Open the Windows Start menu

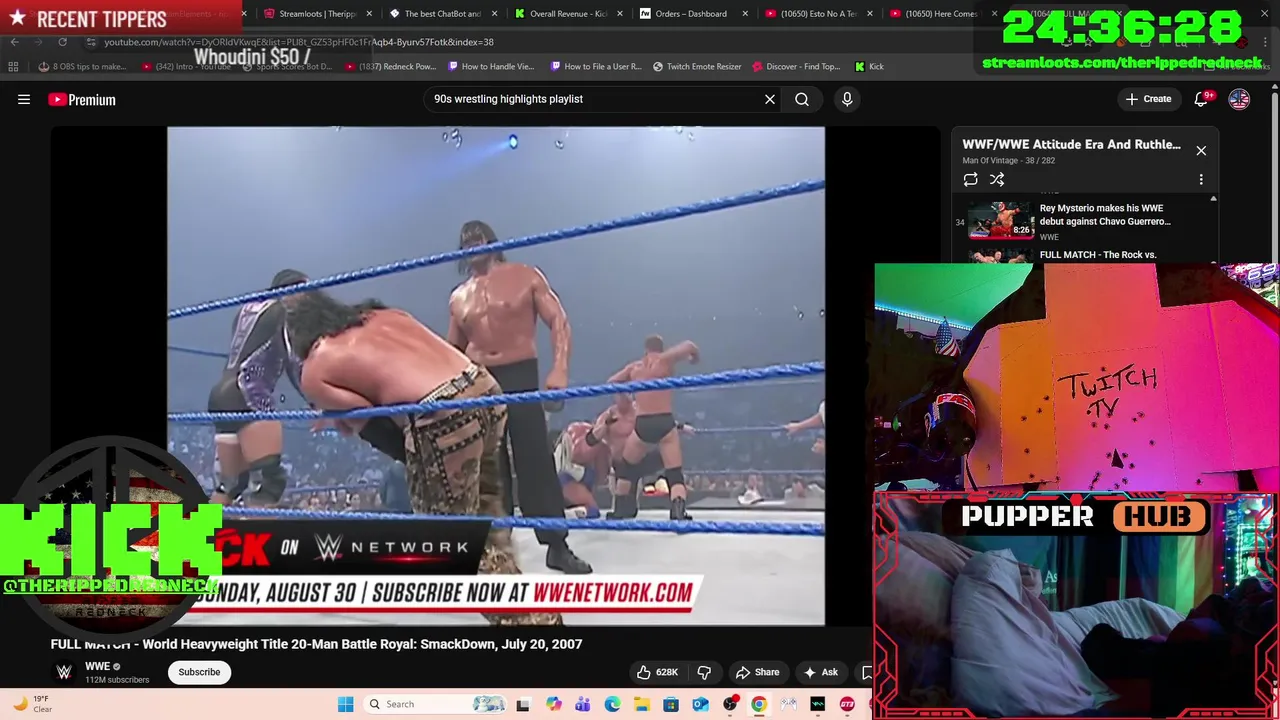346,704
